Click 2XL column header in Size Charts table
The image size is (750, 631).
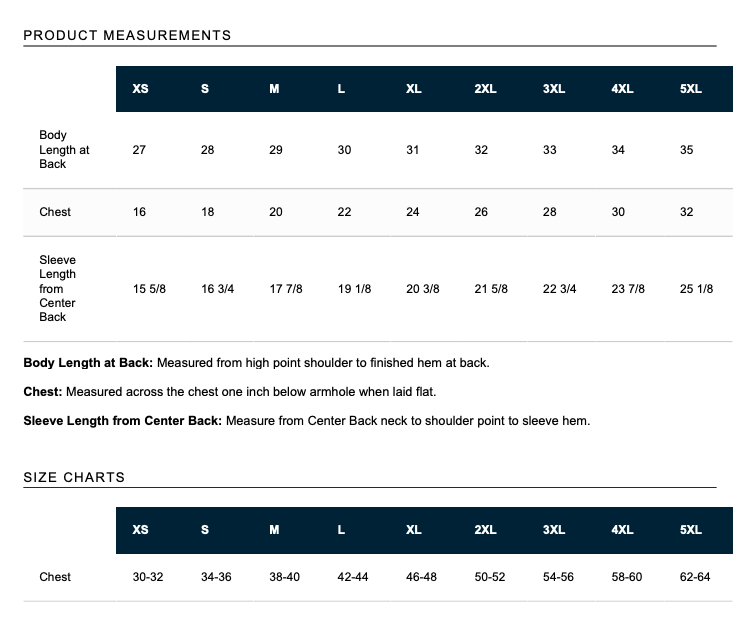485,530
